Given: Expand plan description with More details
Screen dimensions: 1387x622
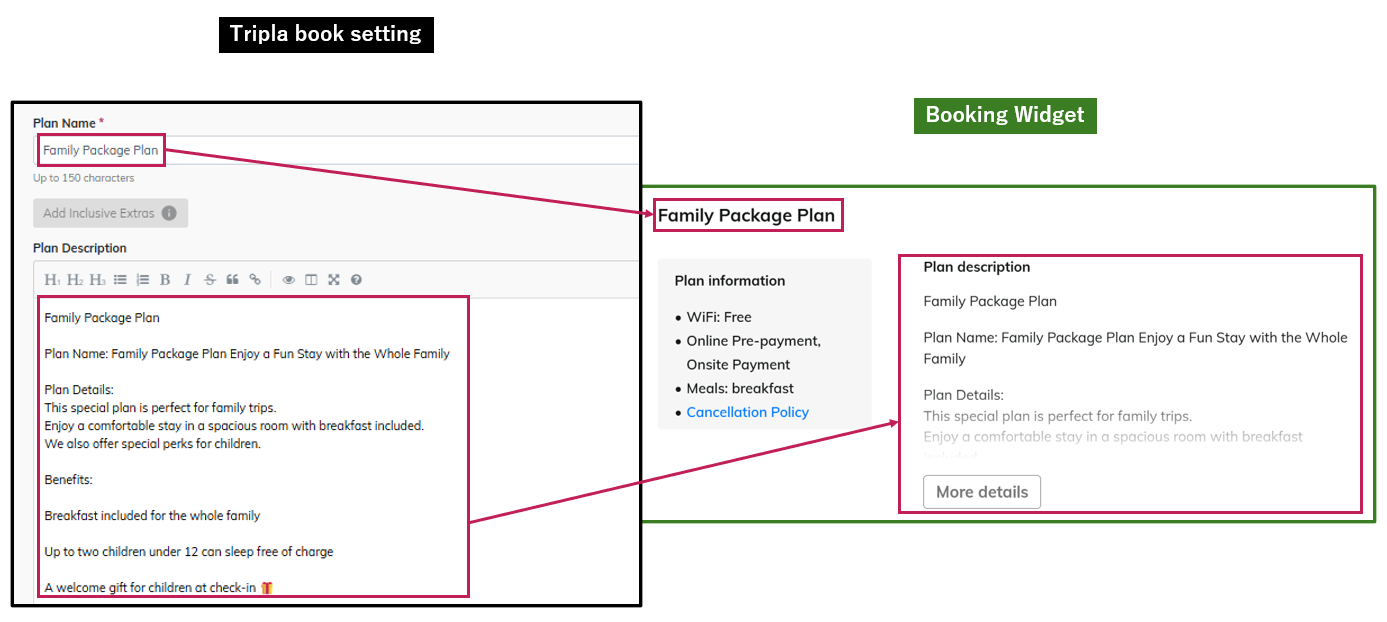Looking at the screenshot, I should [981, 492].
